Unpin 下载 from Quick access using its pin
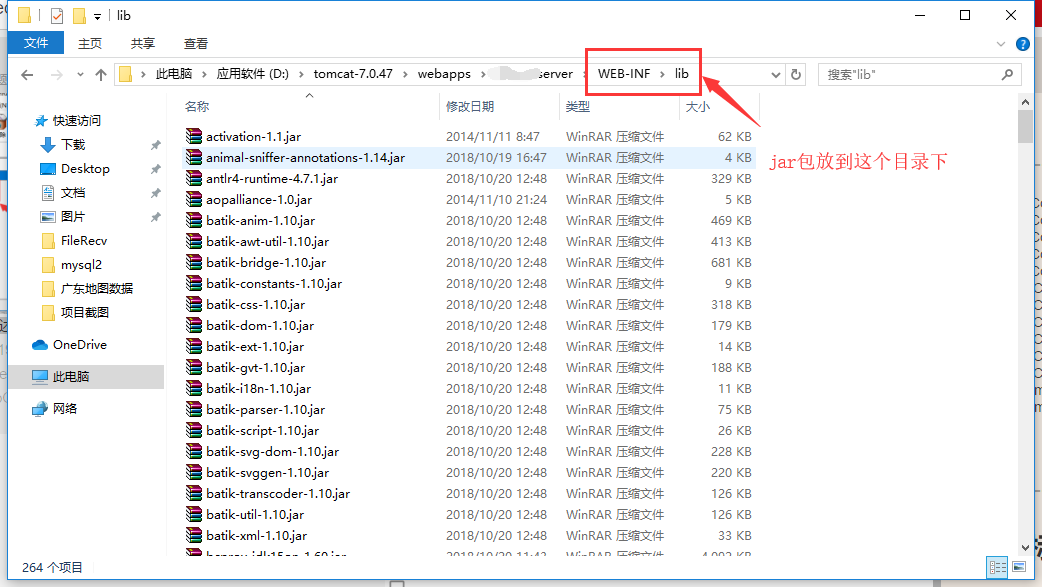This screenshot has height=587, width=1042. (156, 144)
